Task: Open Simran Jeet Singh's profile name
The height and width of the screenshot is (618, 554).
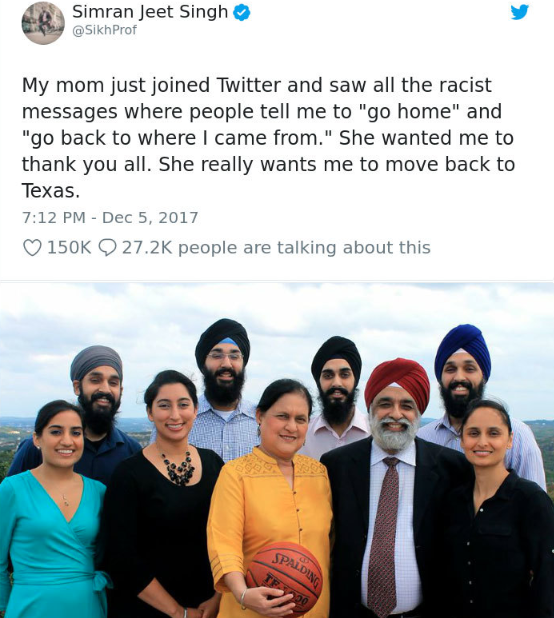Action: [x=150, y=12]
